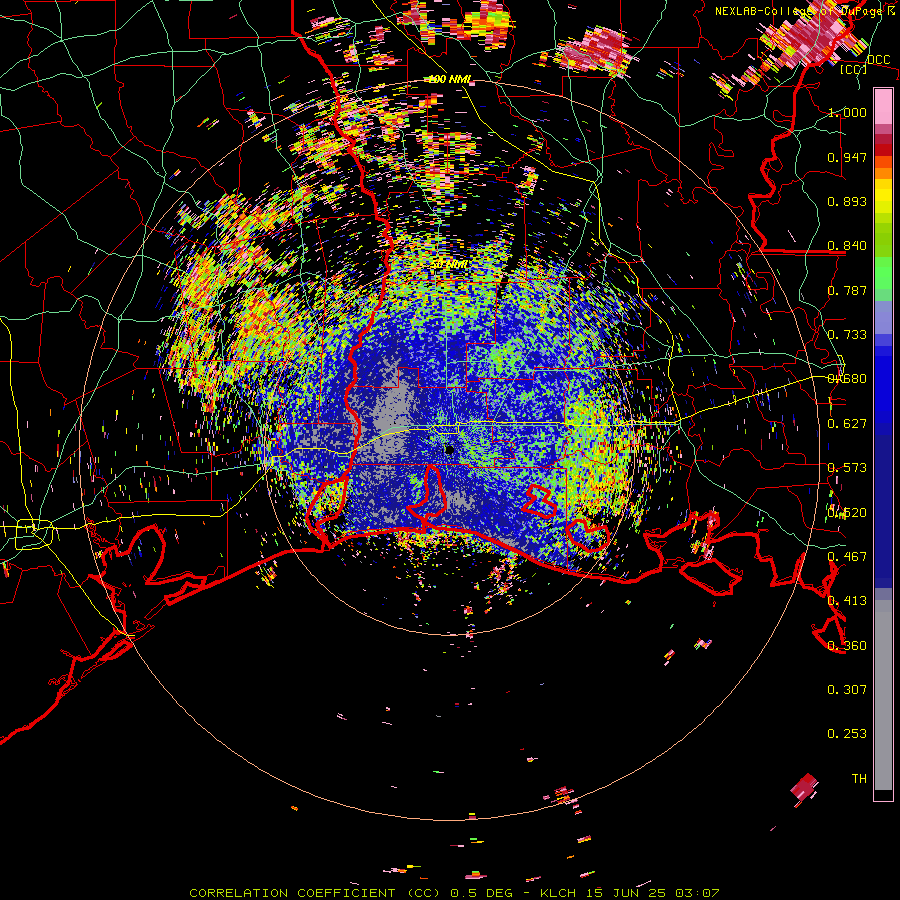Click the 0.893 scale value
The image size is (900, 900).
pos(847,201)
